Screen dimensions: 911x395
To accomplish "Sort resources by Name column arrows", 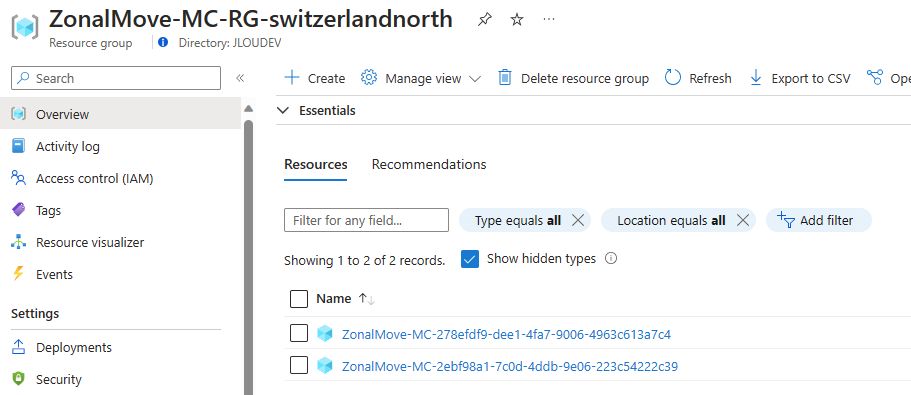I will point(367,299).
